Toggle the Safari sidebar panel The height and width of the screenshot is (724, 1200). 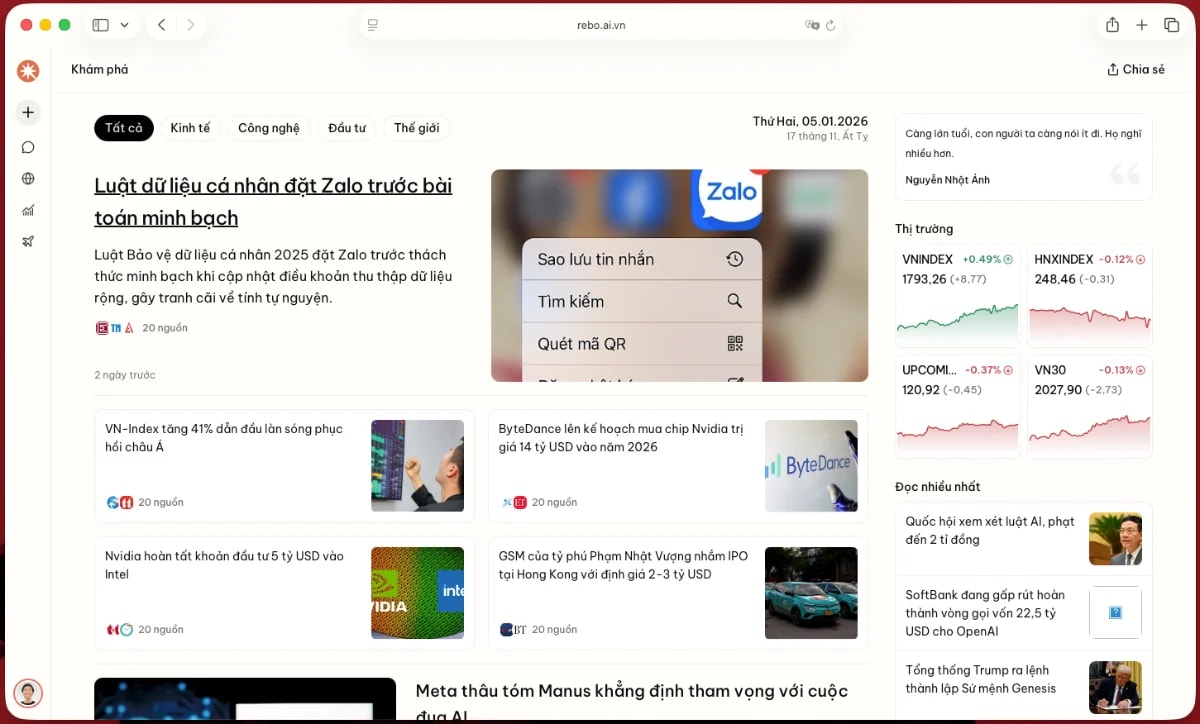pyautogui.click(x=100, y=25)
